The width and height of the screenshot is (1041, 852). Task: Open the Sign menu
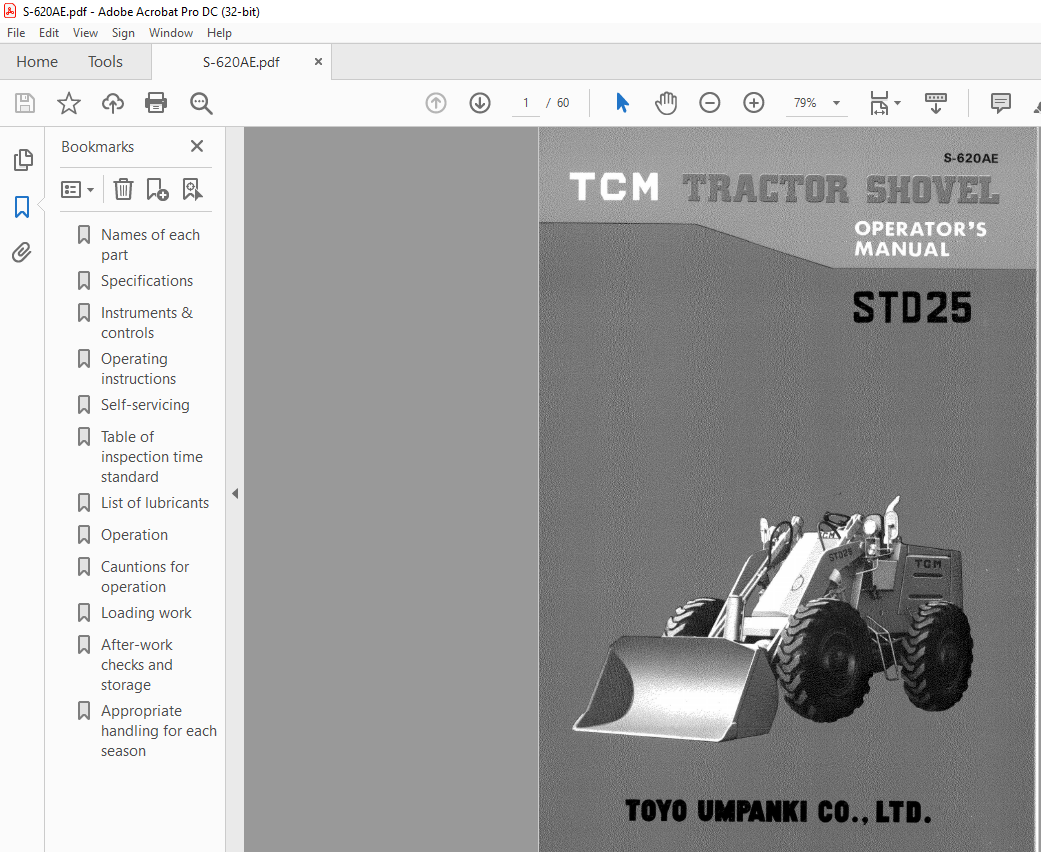pos(123,33)
